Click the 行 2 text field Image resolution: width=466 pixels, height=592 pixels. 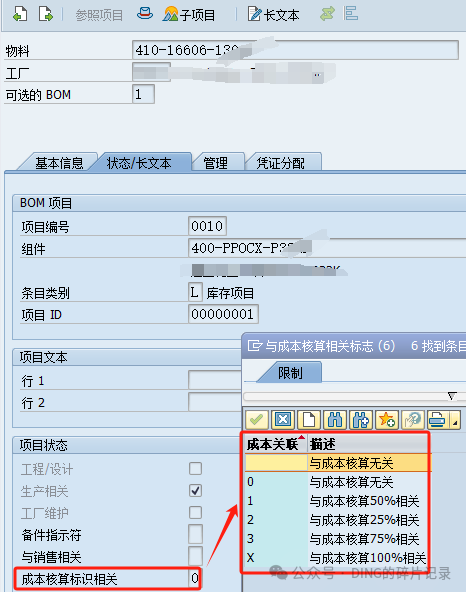pyautogui.click(x=215, y=402)
